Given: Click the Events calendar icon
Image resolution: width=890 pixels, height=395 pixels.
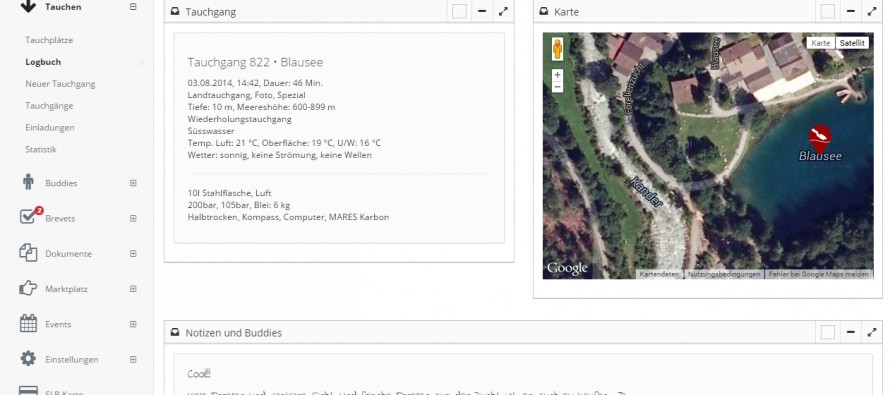Looking at the screenshot, I should pos(28,323).
